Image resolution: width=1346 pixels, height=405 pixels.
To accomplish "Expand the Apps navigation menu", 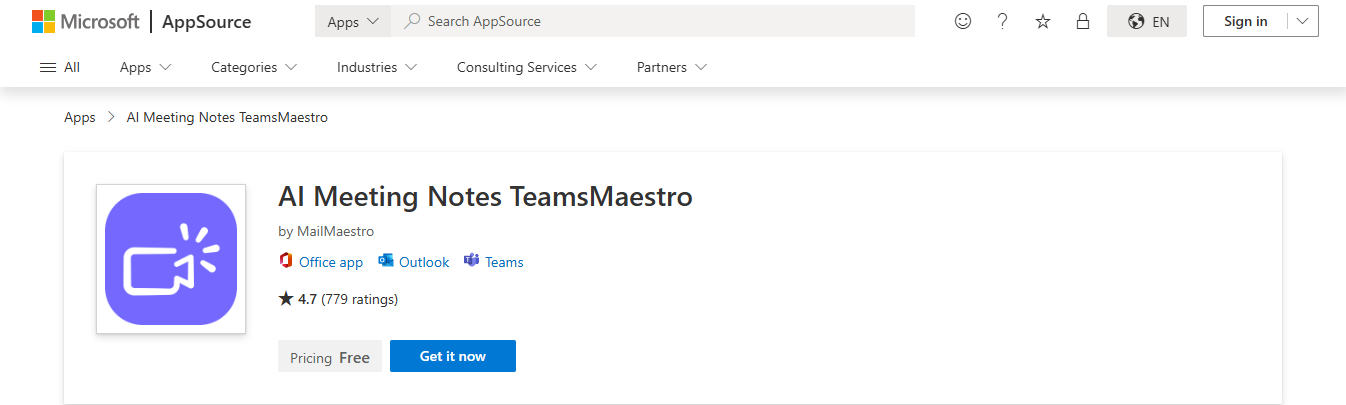I will click(x=146, y=67).
